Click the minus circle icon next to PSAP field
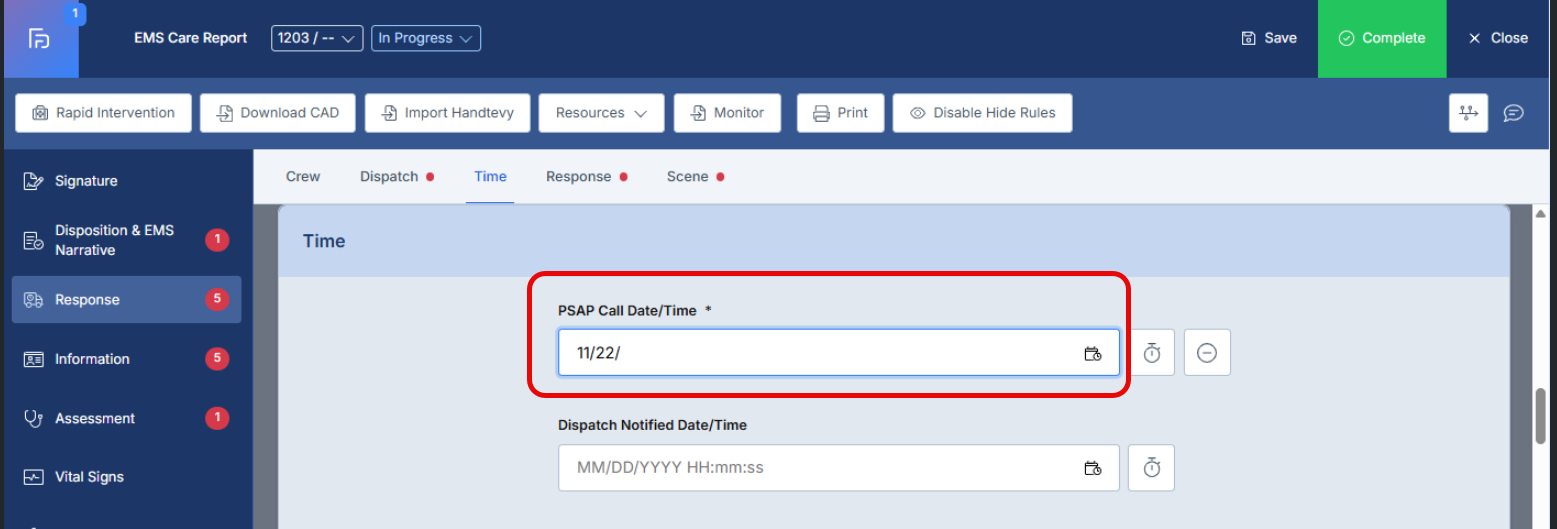Image resolution: width=1557 pixels, height=529 pixels. [x=1207, y=353]
